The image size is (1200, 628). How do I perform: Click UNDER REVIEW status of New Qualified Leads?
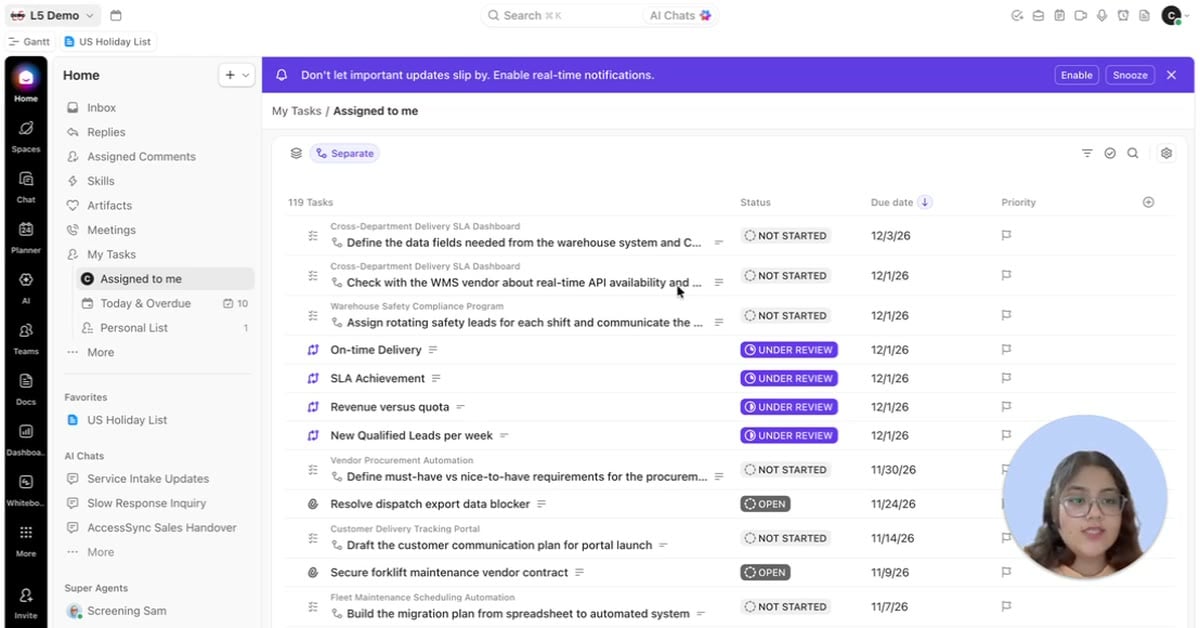789,436
